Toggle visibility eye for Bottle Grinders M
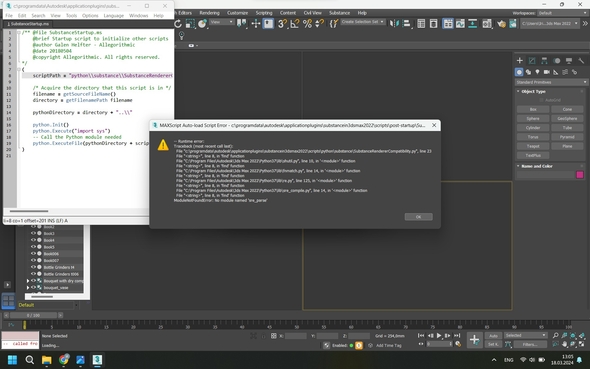The height and width of the screenshot is (369, 590). tap(33, 267)
